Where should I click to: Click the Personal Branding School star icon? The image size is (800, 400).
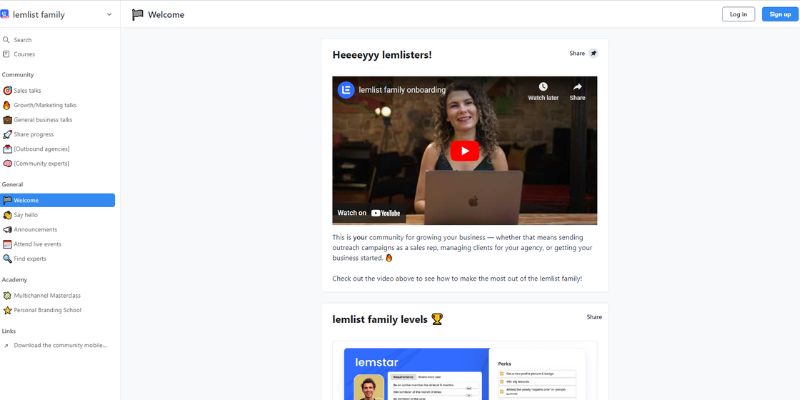[x=7, y=310]
